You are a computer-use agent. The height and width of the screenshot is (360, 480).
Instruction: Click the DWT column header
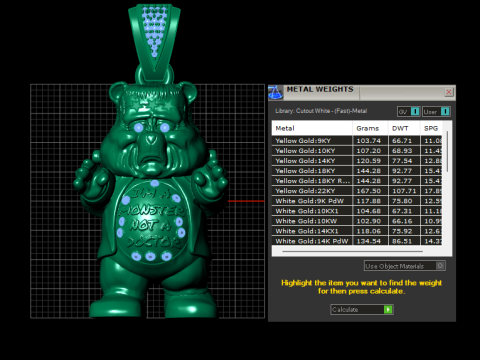tap(404, 128)
